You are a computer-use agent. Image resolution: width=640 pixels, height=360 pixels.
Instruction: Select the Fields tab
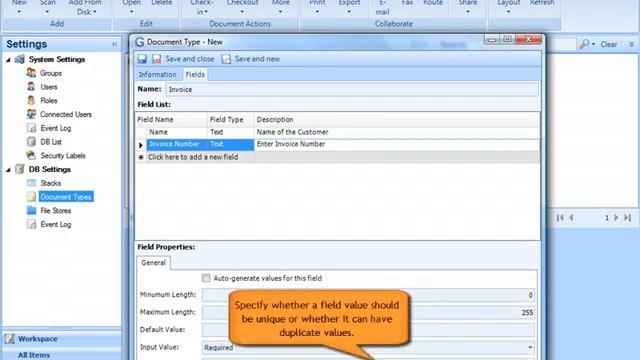tap(195, 74)
